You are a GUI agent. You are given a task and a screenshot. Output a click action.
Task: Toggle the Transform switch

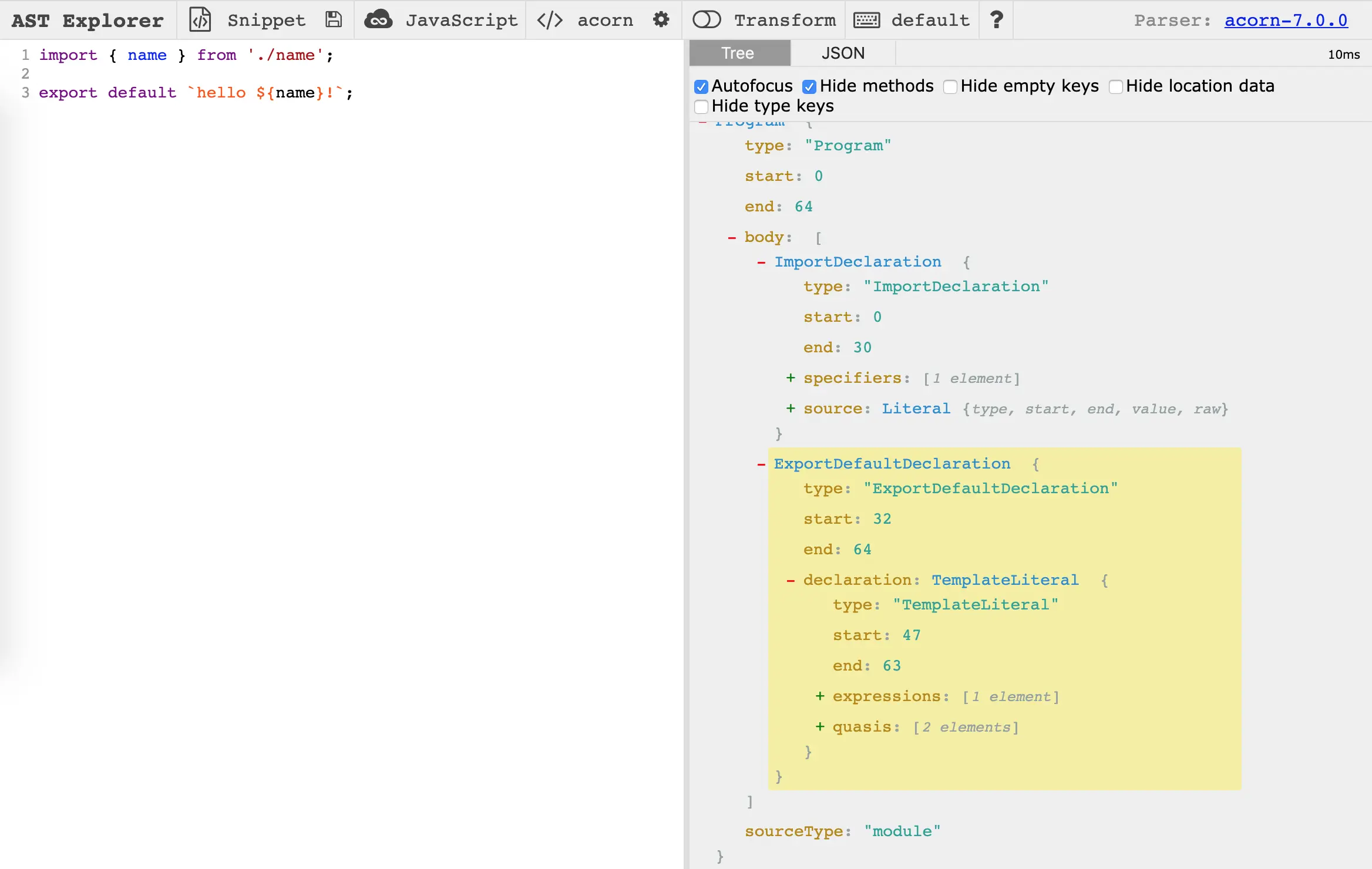(707, 20)
